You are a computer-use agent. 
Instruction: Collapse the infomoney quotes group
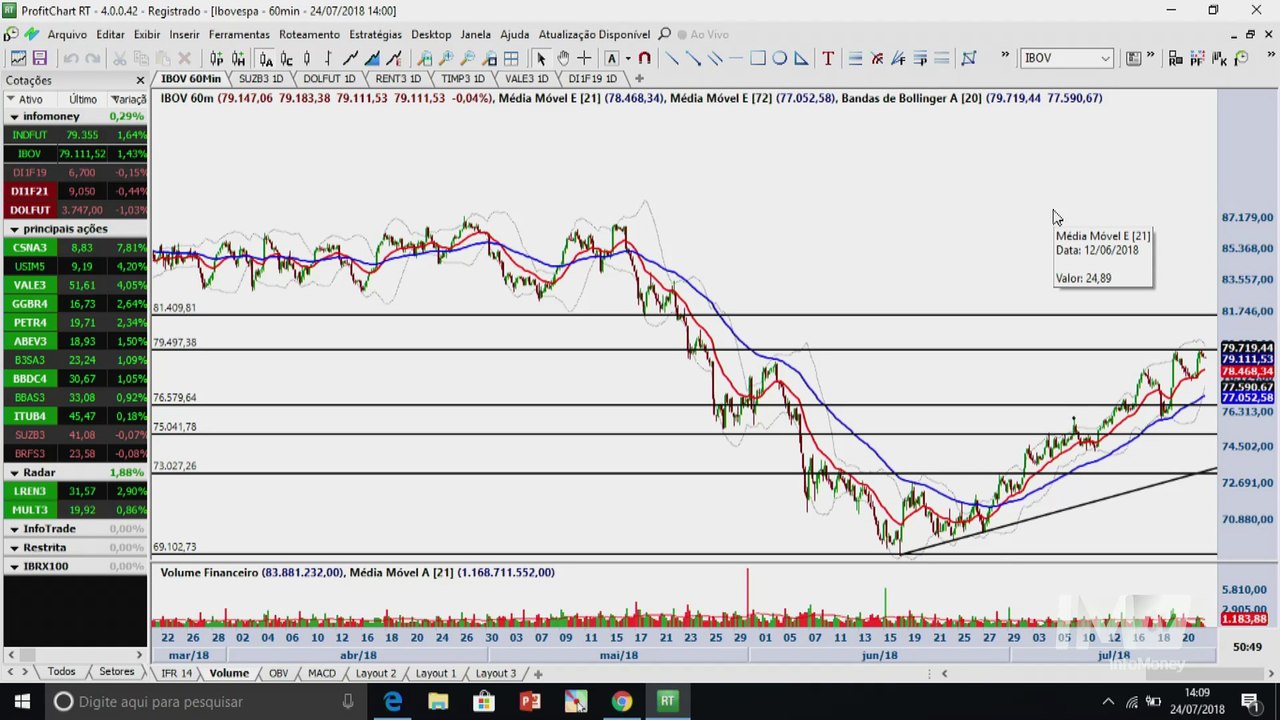click(15, 116)
